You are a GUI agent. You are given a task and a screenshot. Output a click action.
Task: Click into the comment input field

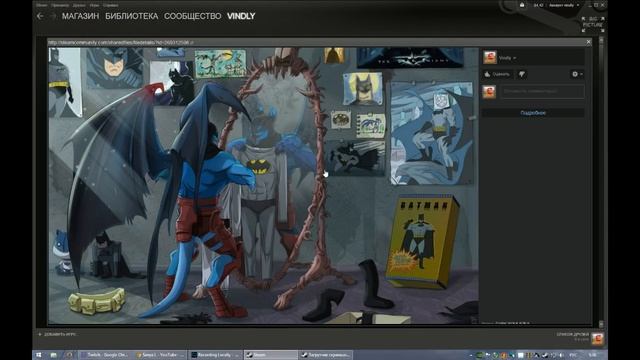pyautogui.click(x=542, y=91)
